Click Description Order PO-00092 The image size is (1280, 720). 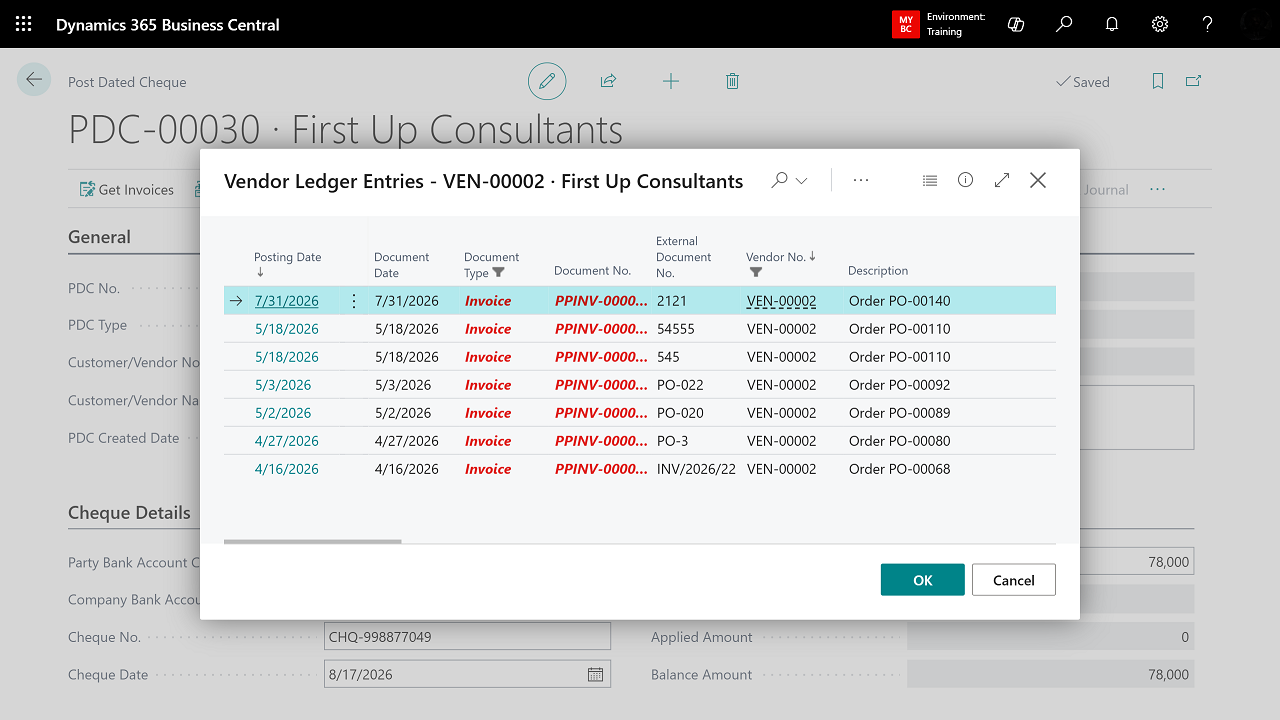[x=899, y=385]
